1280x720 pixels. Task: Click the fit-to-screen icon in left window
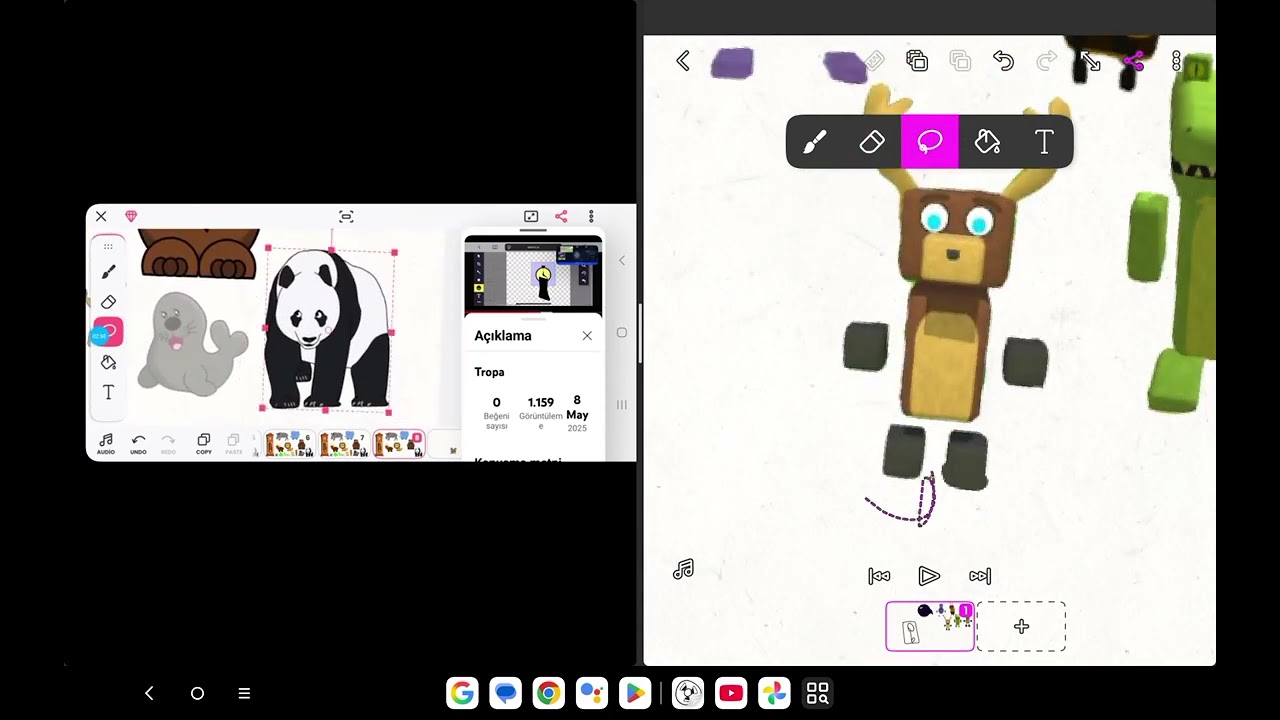[x=346, y=216]
